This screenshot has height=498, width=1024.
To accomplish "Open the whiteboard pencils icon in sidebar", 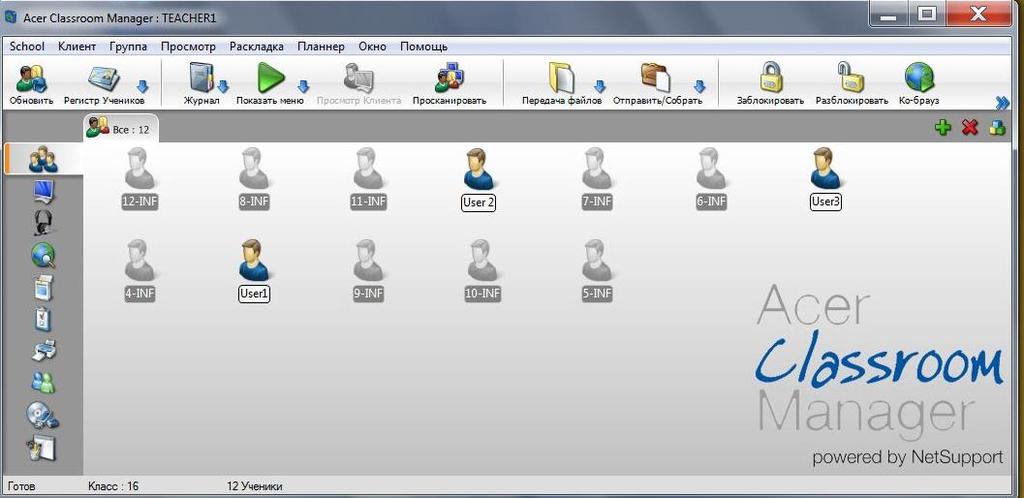I will coord(43,448).
